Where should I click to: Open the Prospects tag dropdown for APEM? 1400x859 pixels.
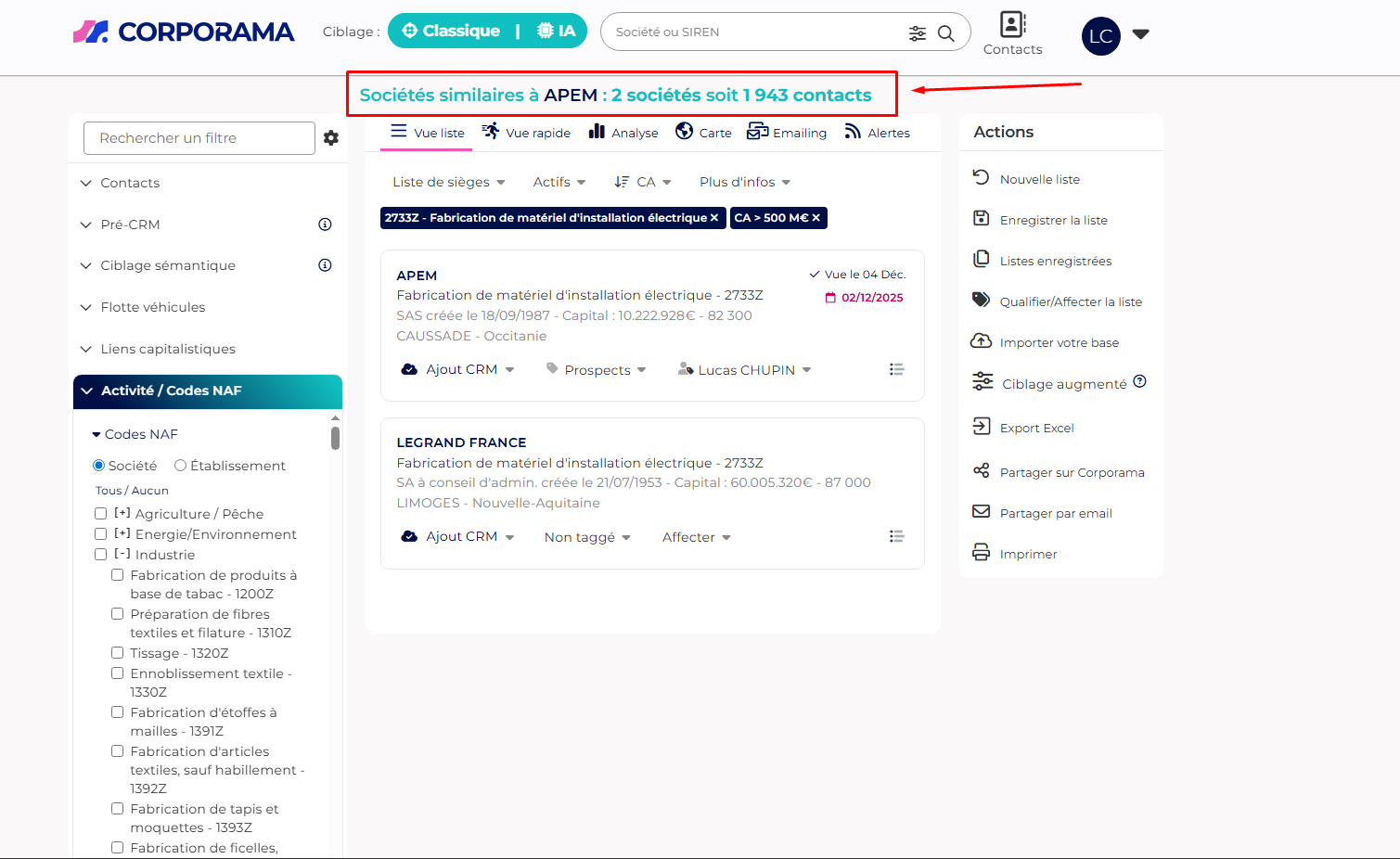pos(597,370)
